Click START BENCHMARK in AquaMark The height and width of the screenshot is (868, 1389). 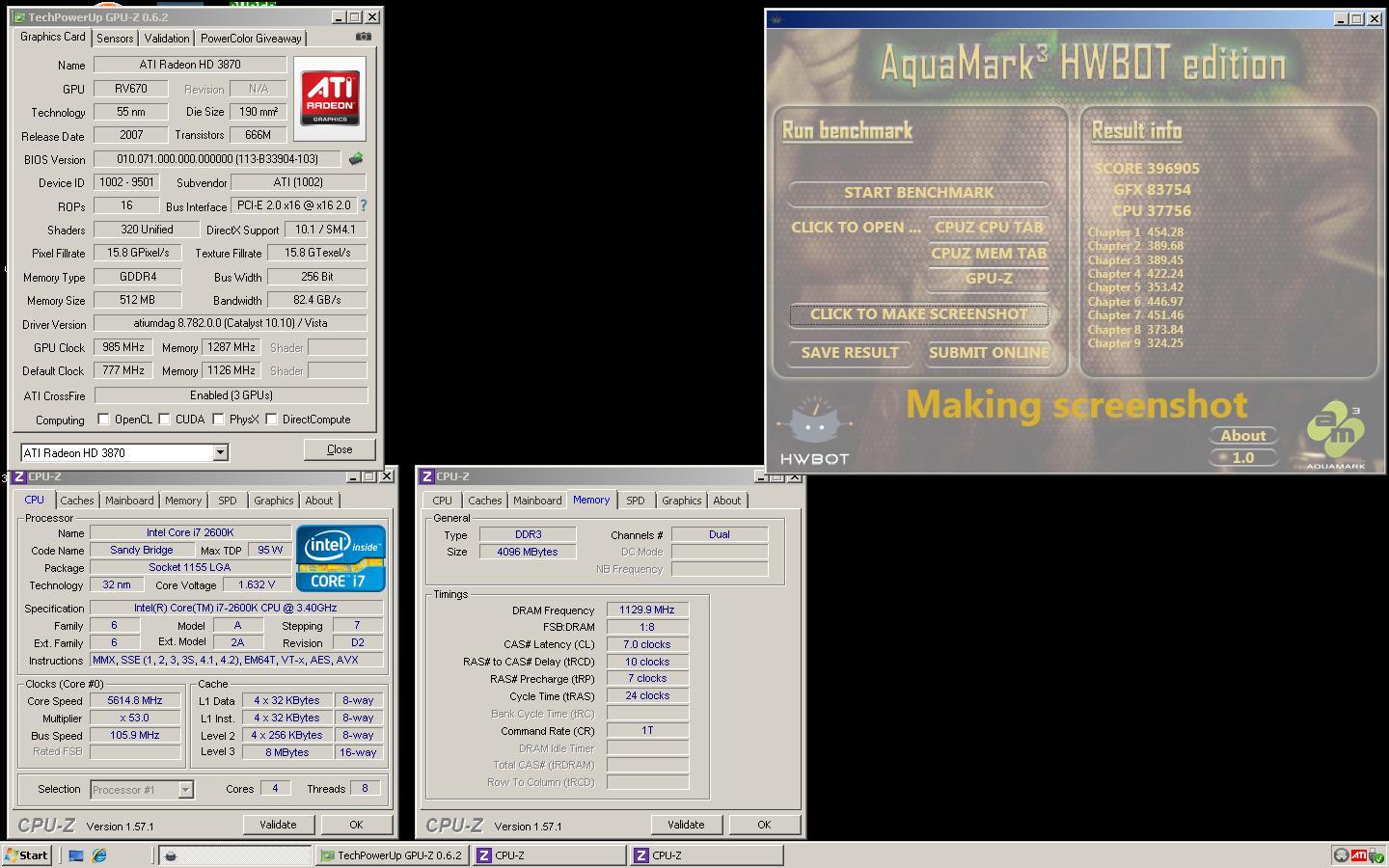point(919,193)
